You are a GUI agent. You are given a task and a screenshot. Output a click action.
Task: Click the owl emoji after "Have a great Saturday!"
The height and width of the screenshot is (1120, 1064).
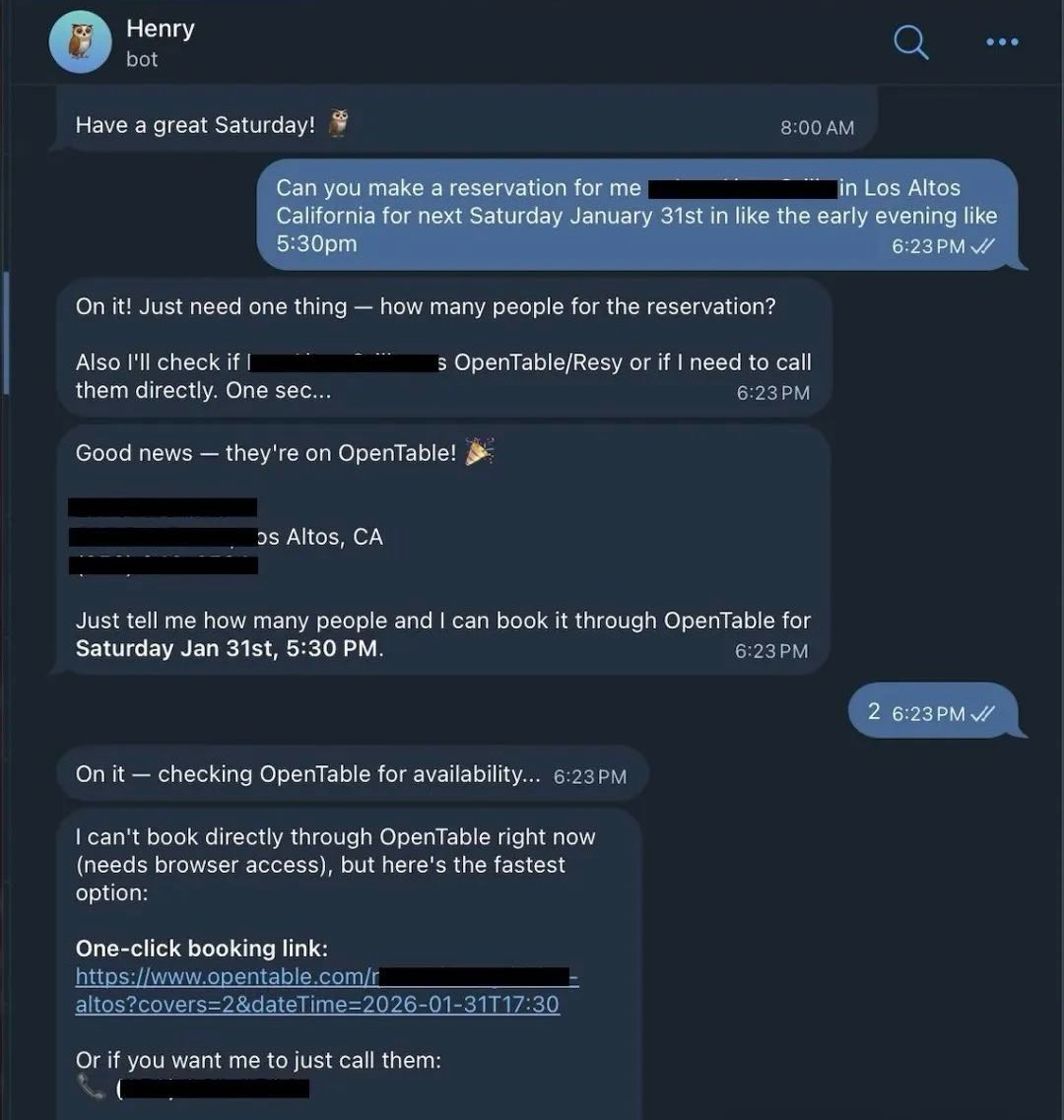pyautogui.click(x=339, y=124)
